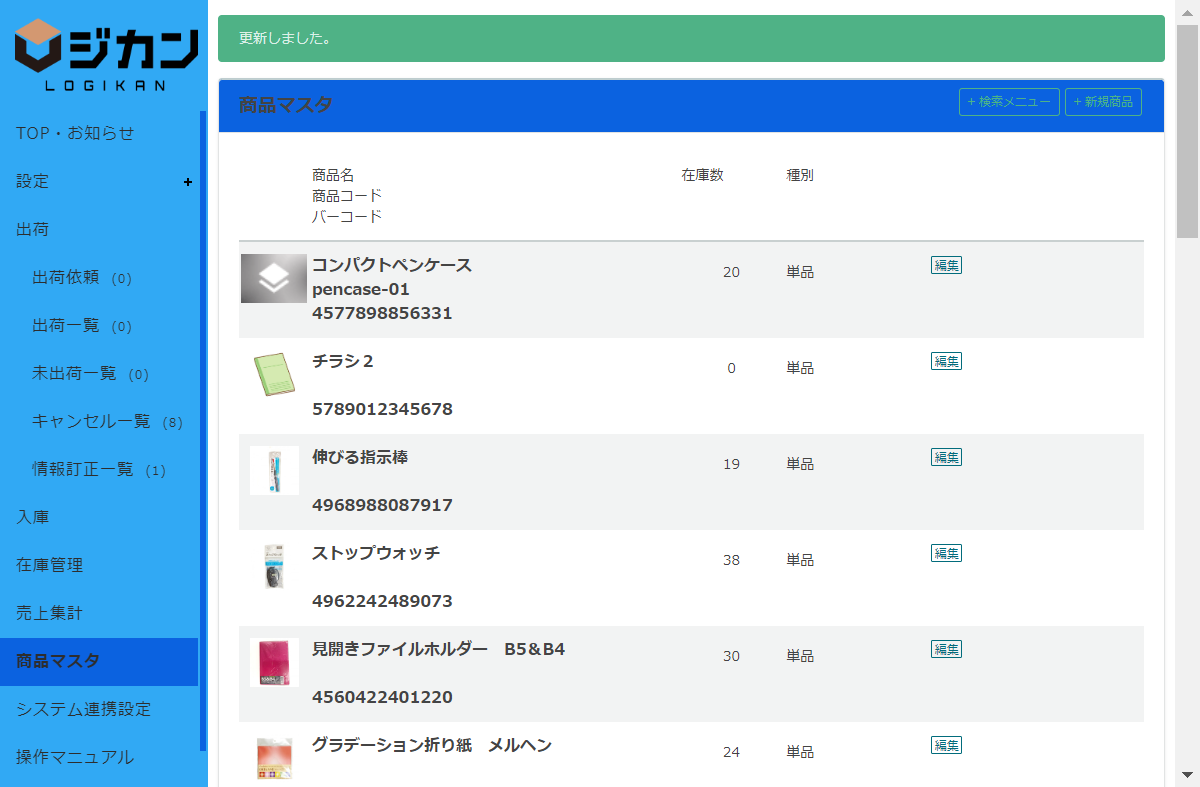
Task: Click the 伸びる指示棒 product thumbnail
Action: (274, 470)
